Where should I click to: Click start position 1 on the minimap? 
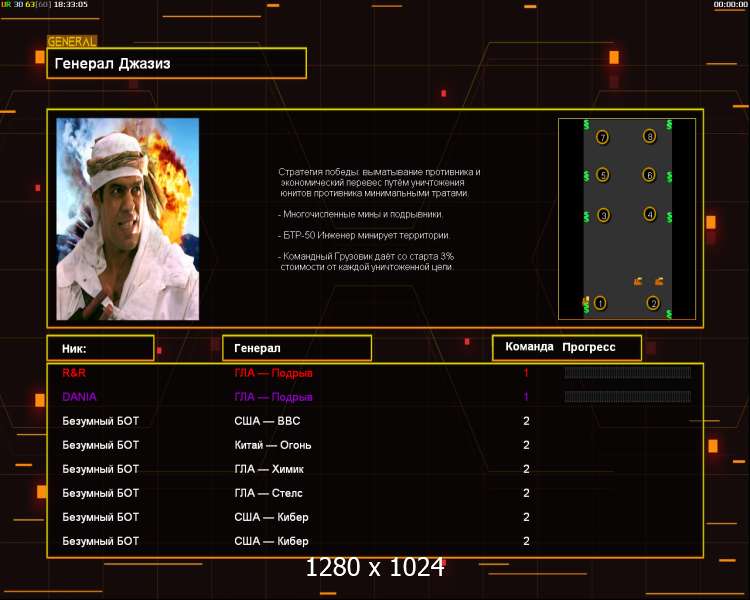pyautogui.click(x=600, y=303)
